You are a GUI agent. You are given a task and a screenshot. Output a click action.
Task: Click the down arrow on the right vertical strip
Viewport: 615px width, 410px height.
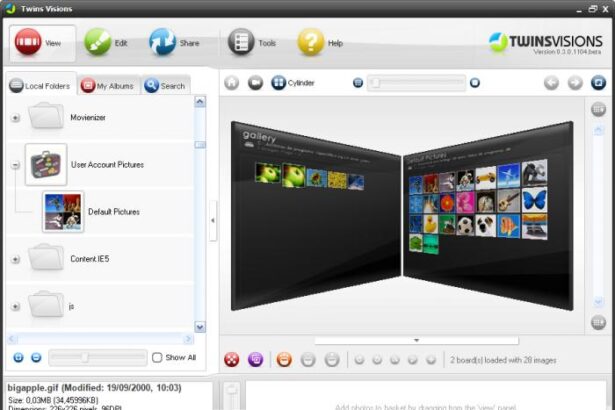pos(599,301)
